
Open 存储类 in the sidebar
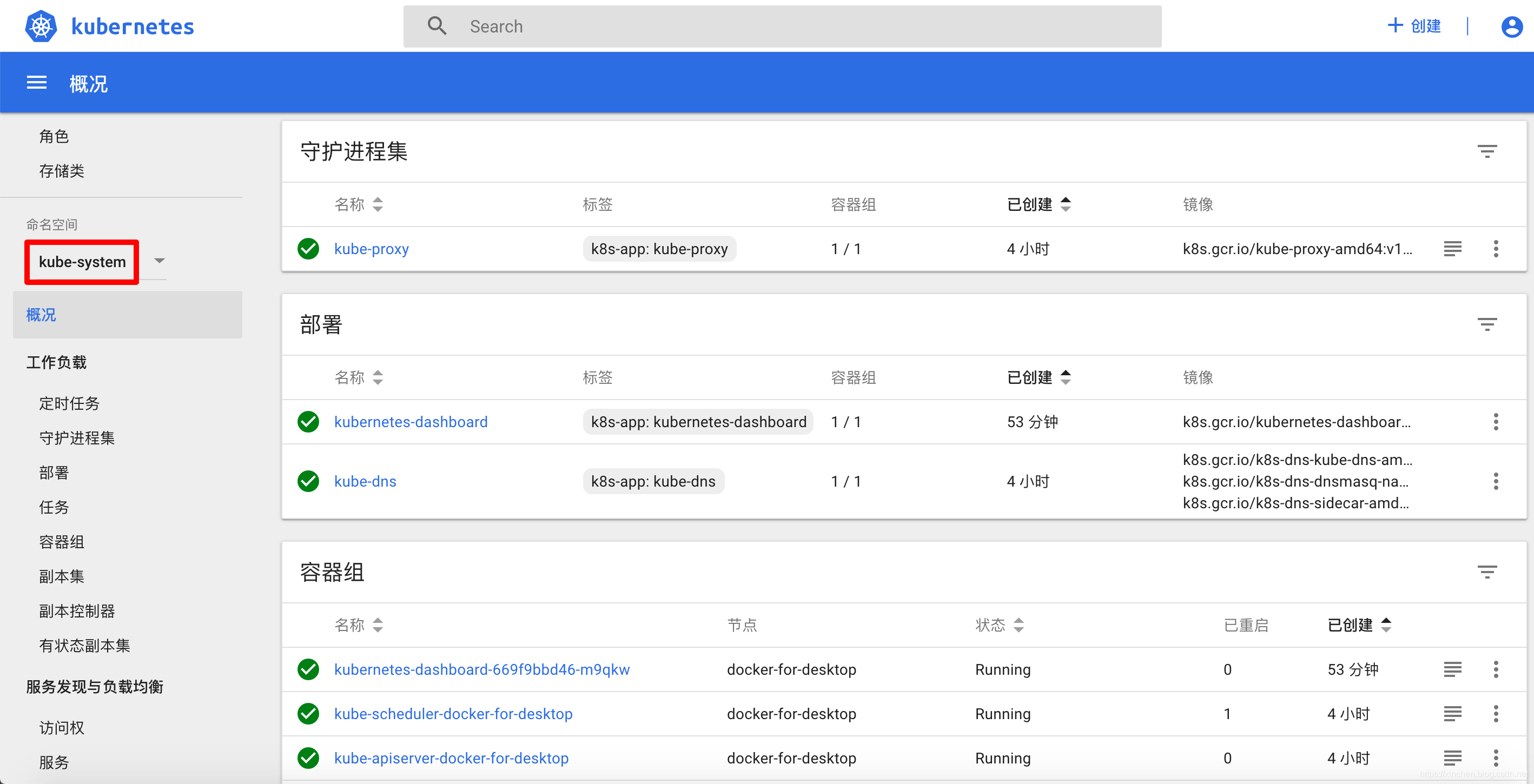(x=61, y=171)
